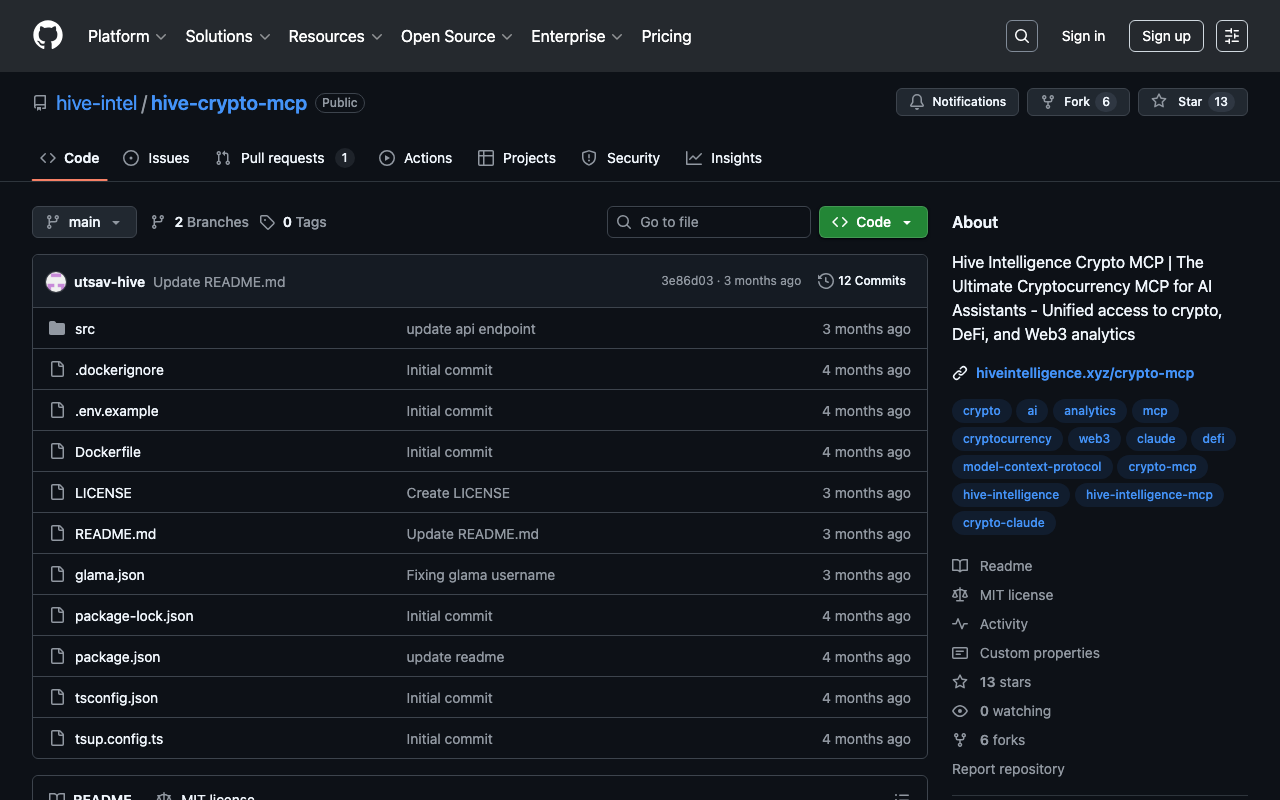Click the MIT license scale icon

[x=960, y=595]
